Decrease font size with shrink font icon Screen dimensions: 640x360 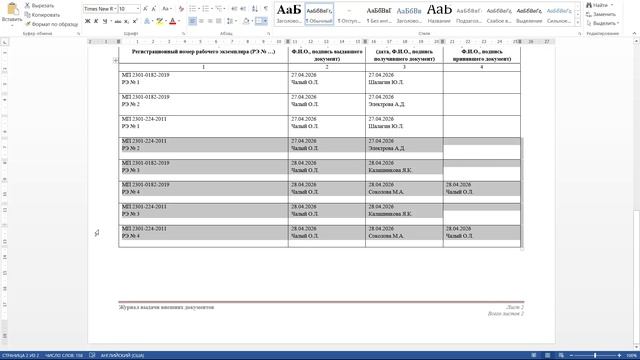pos(154,9)
